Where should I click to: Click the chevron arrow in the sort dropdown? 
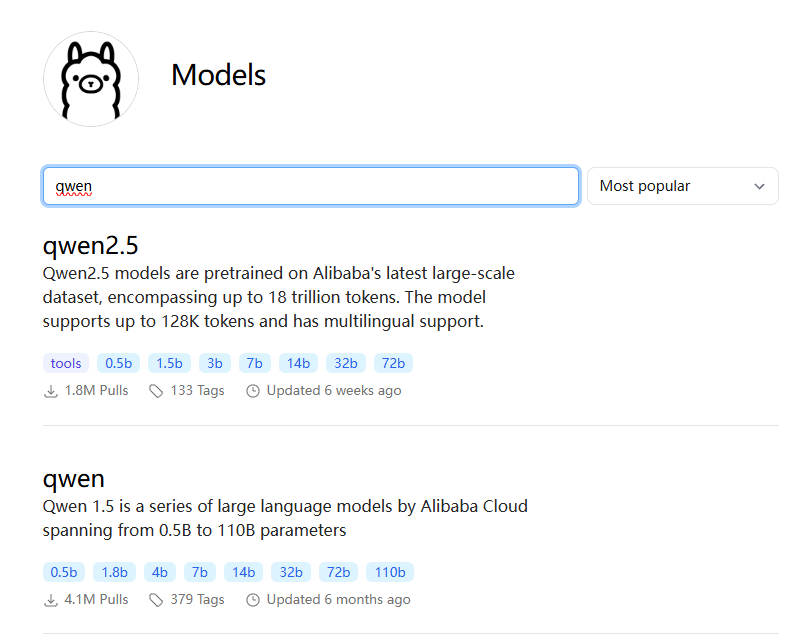[759, 186]
